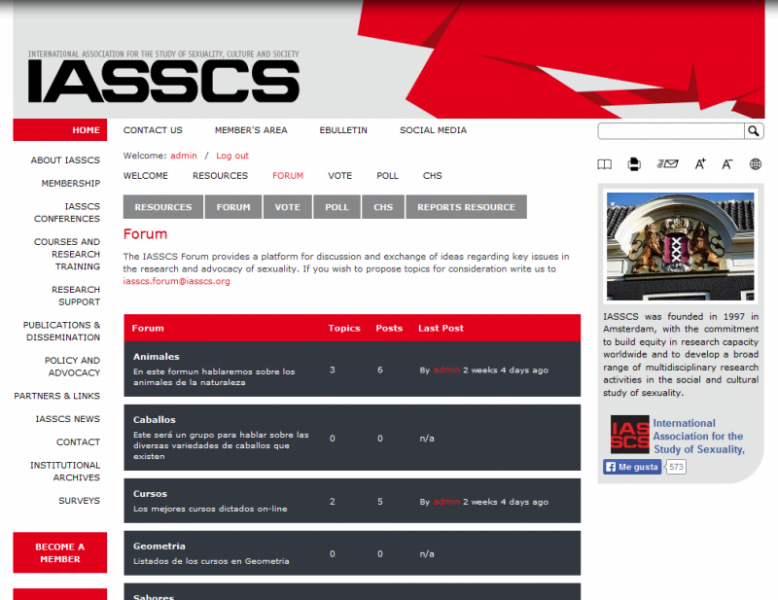Viewport: 778px width, 600px height.
Task: Click the gray FORUM tab button
Action: (x=233, y=207)
